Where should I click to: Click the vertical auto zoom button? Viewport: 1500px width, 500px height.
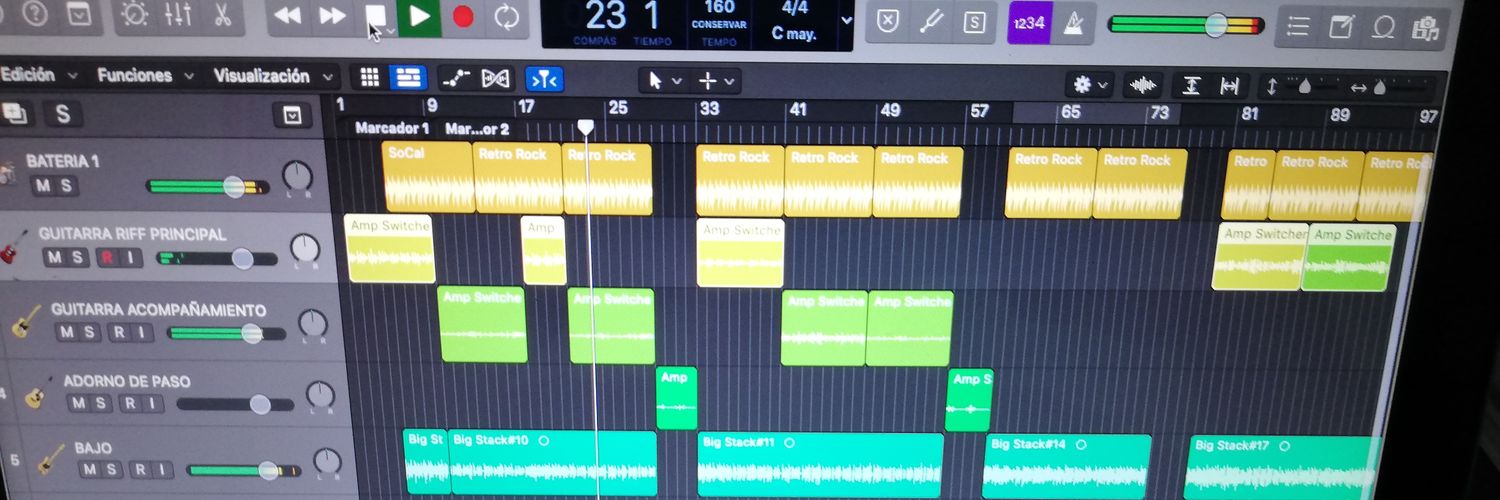click(1191, 86)
